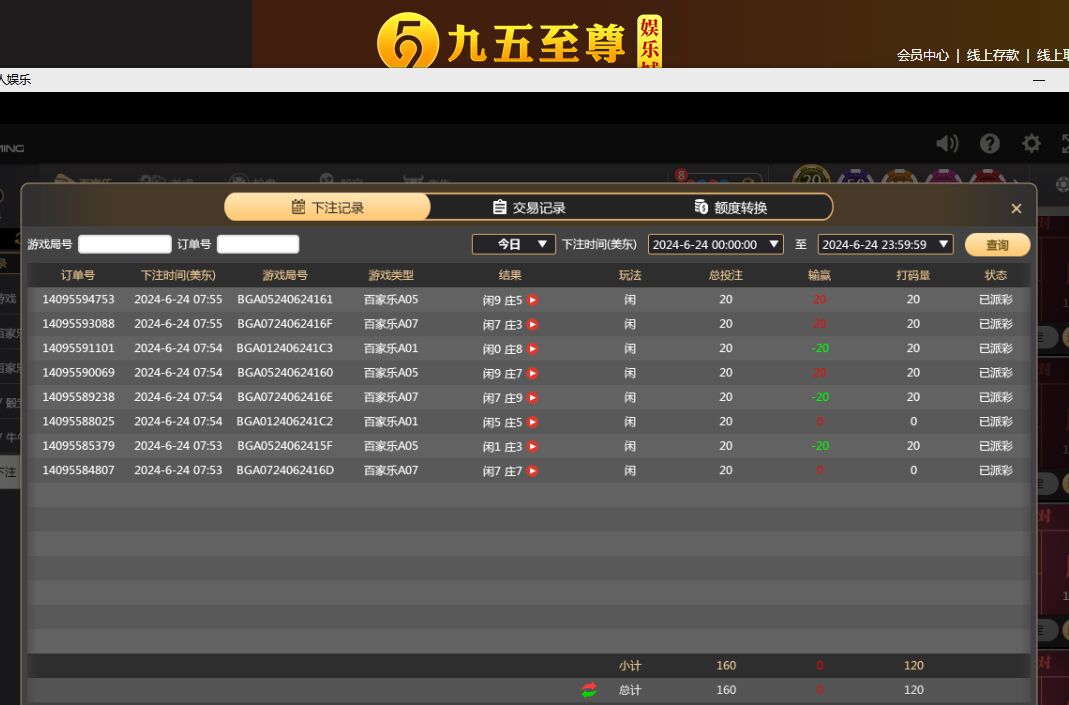Play video replay for order 14095594753

point(533,300)
